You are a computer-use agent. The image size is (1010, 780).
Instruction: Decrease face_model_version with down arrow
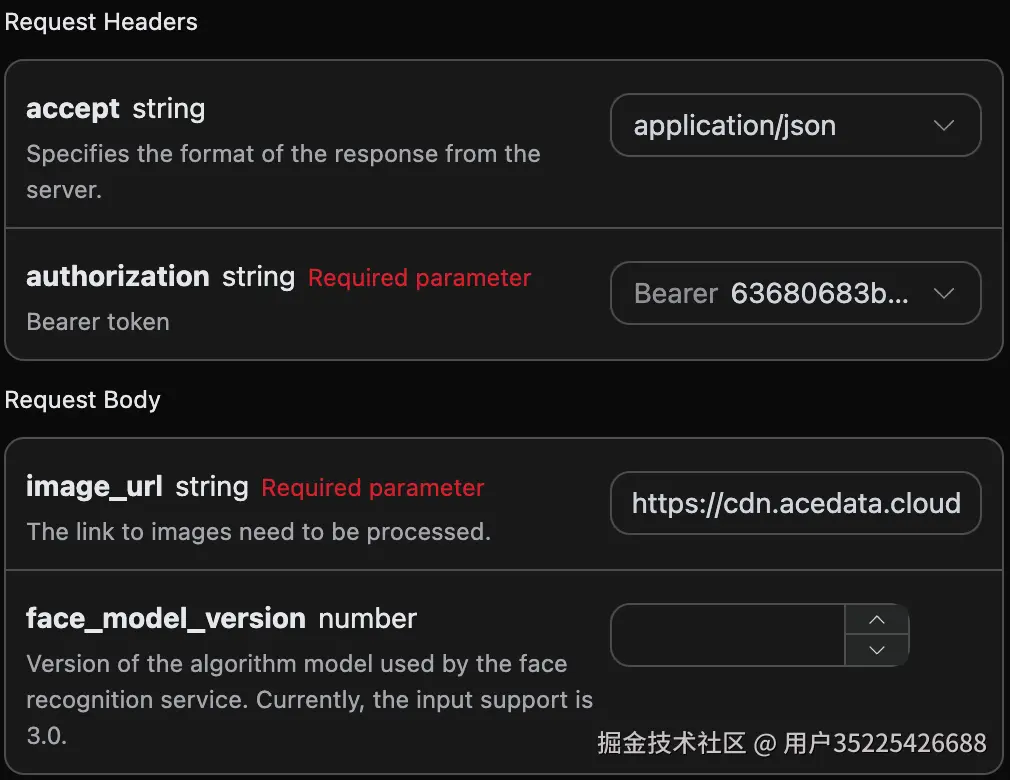[x=877, y=650]
